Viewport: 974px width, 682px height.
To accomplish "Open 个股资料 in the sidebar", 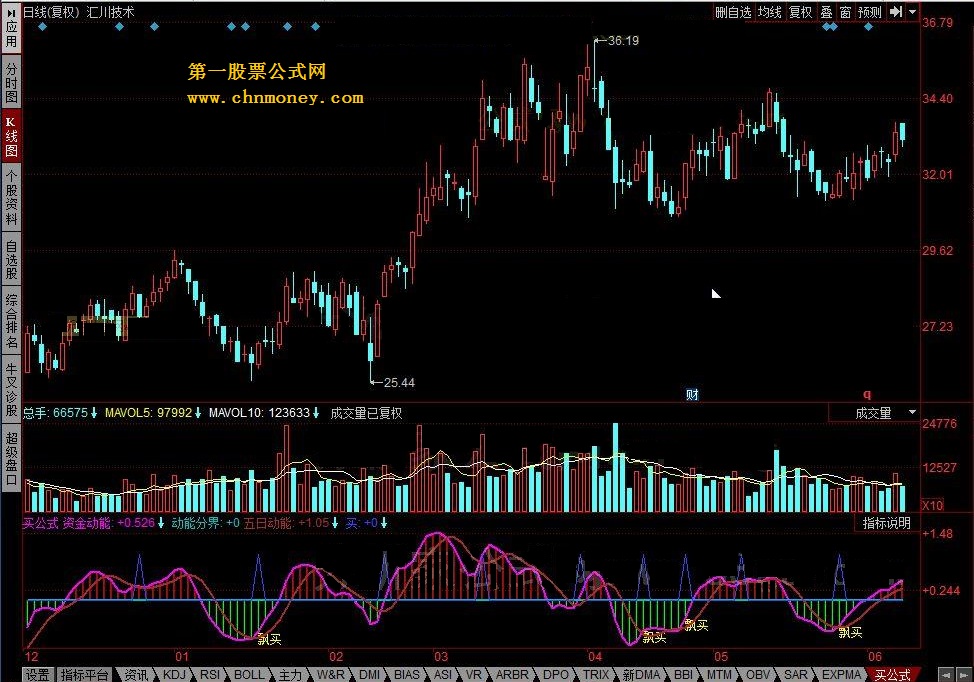I will (x=11, y=197).
